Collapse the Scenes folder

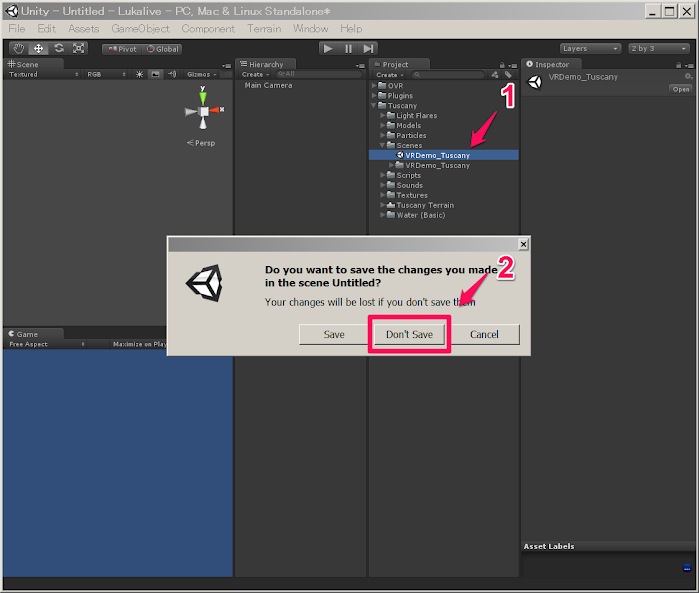(382, 145)
